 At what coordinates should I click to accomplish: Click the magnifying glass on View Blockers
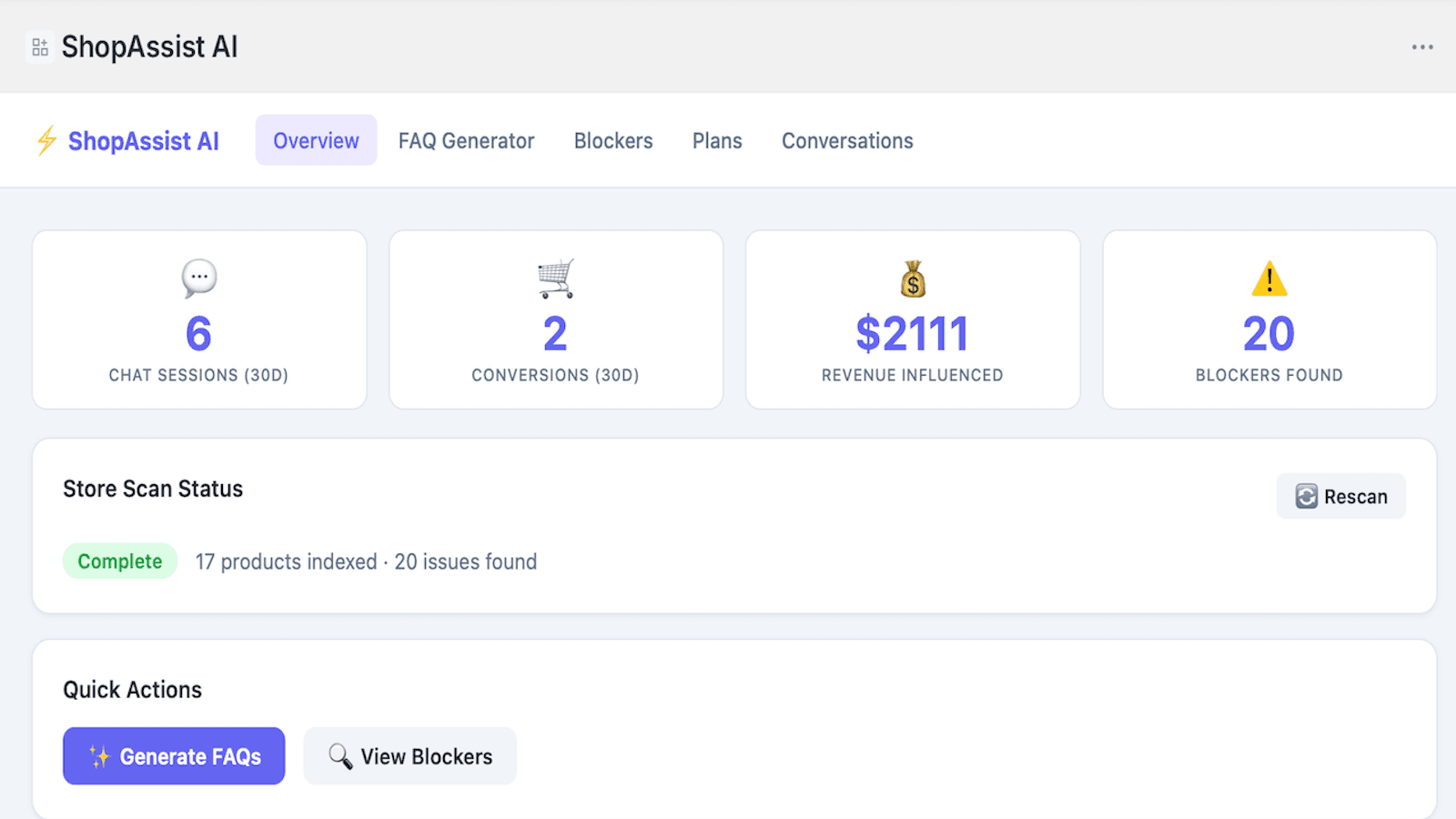click(x=340, y=756)
